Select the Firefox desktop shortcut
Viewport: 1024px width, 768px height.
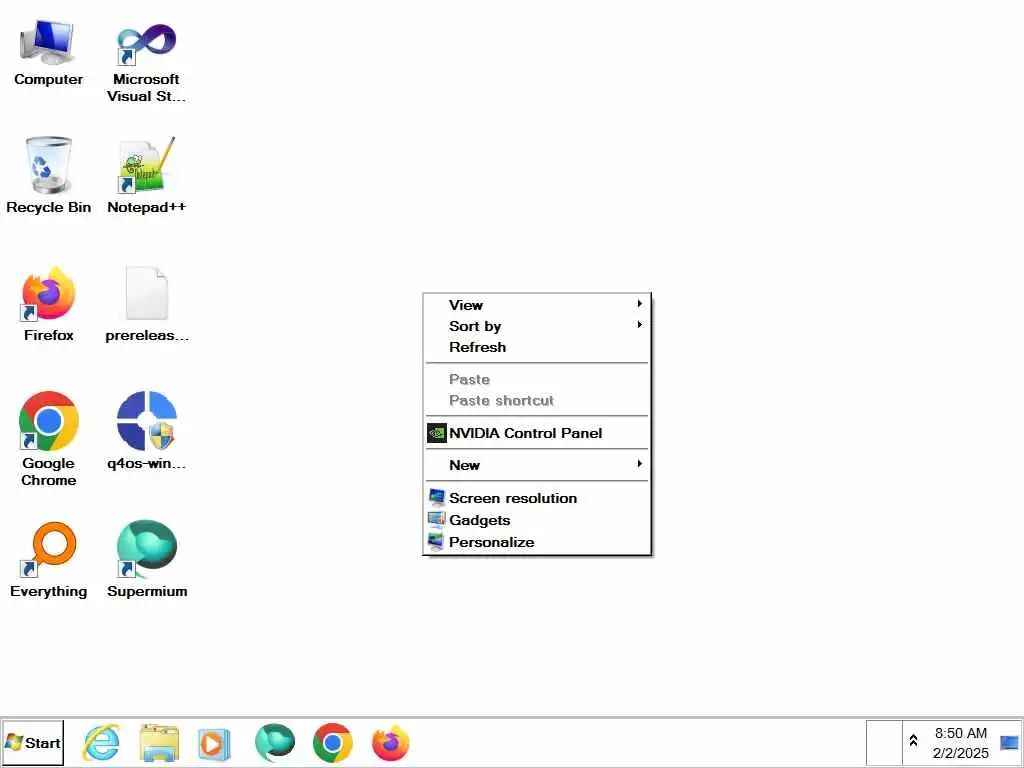pyautogui.click(x=48, y=304)
